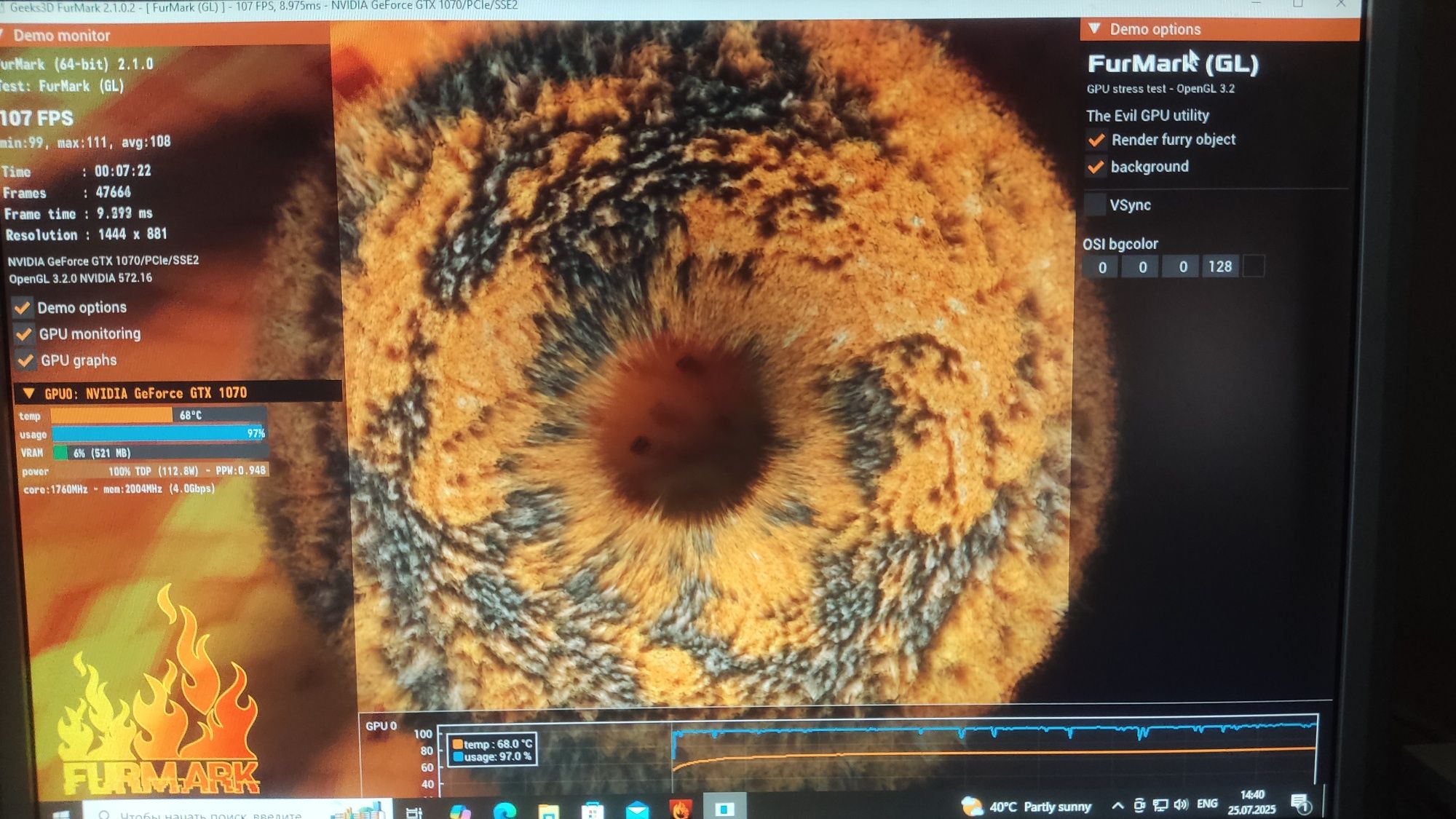Click the OpenGL 3.2.0 NVIDIA 572.16 text

point(81,278)
